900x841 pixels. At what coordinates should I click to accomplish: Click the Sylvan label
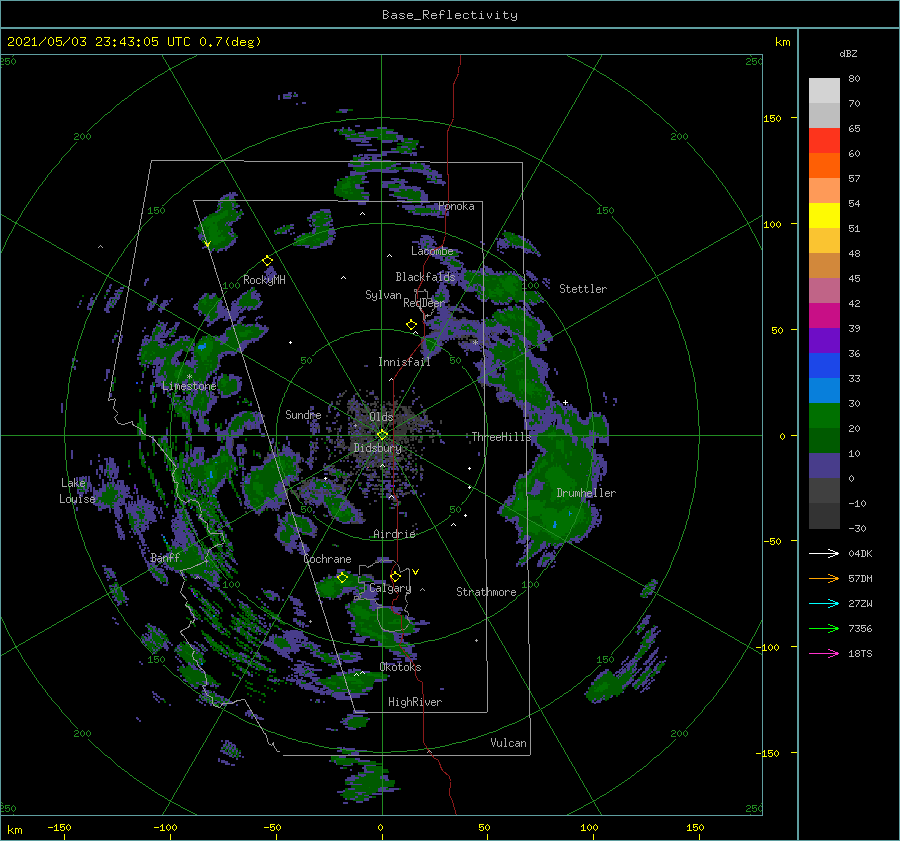pyautogui.click(x=383, y=295)
